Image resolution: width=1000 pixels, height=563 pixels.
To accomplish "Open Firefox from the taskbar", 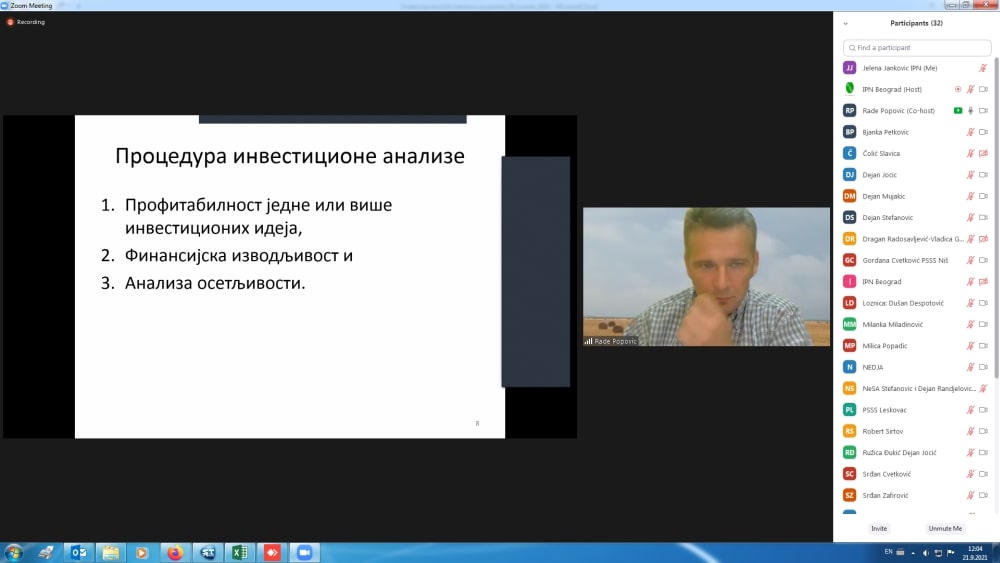I will tap(175, 552).
